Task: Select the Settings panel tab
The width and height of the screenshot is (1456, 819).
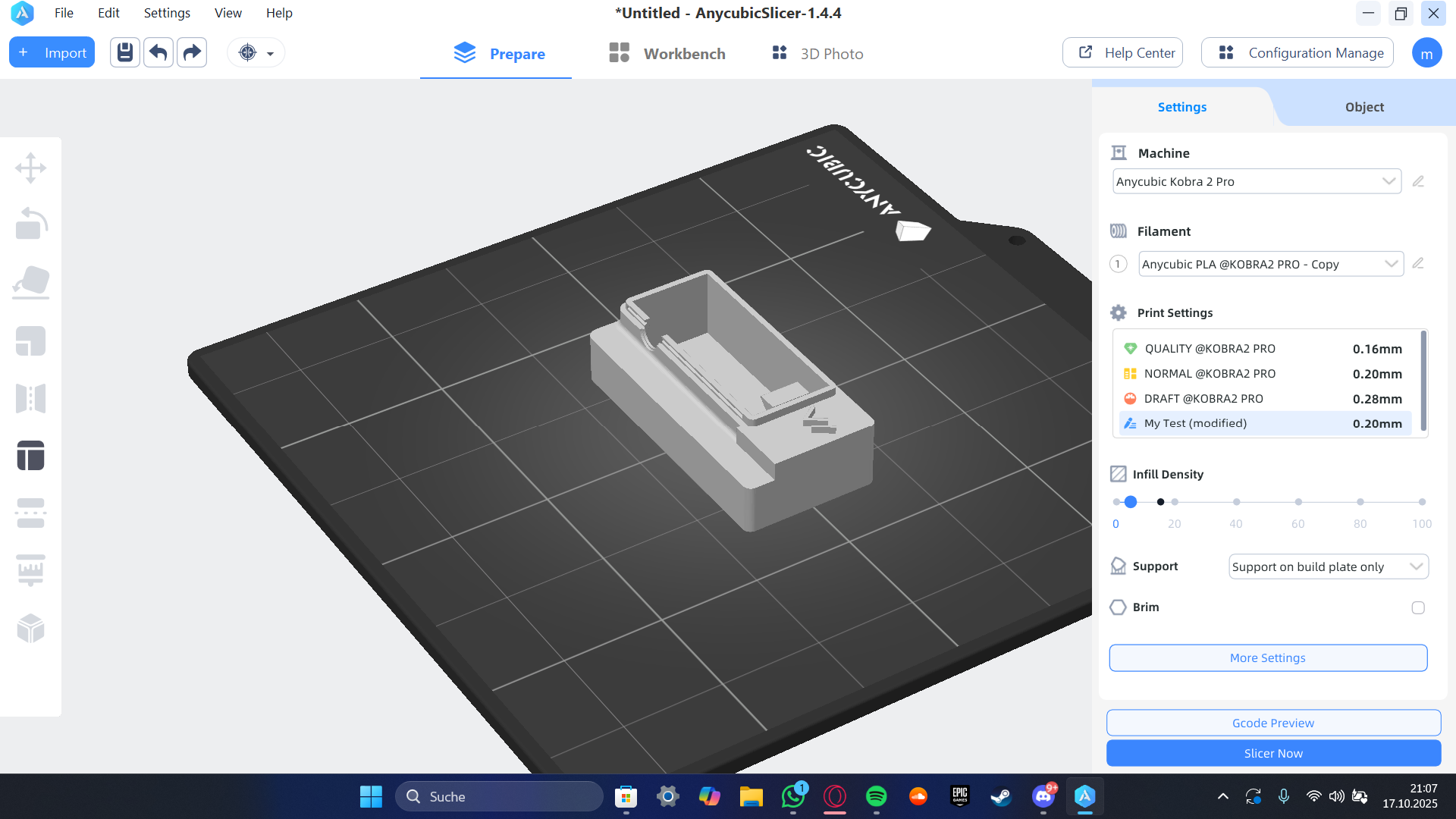Action: point(1181,107)
